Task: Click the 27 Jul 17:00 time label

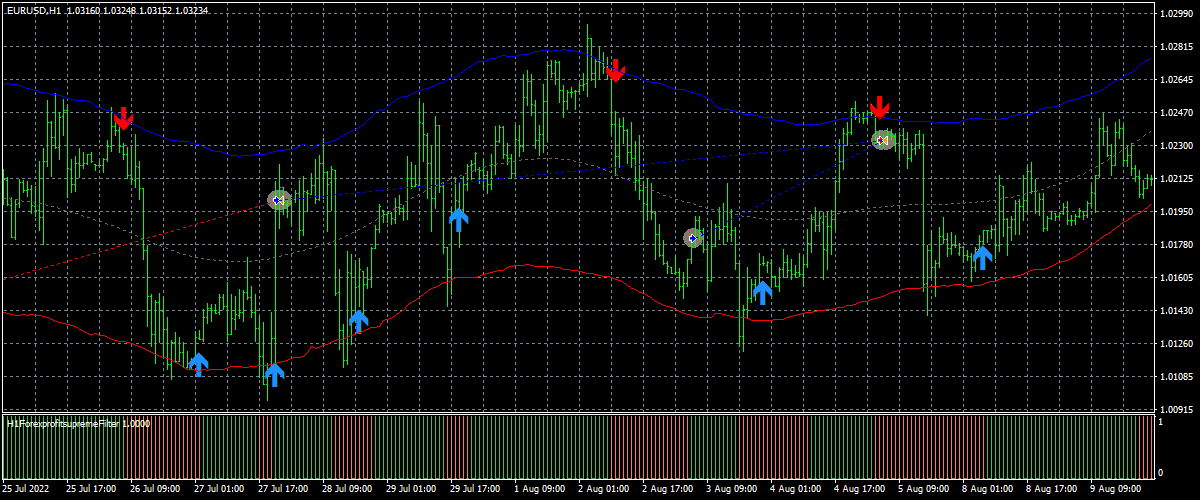Action: [282, 489]
